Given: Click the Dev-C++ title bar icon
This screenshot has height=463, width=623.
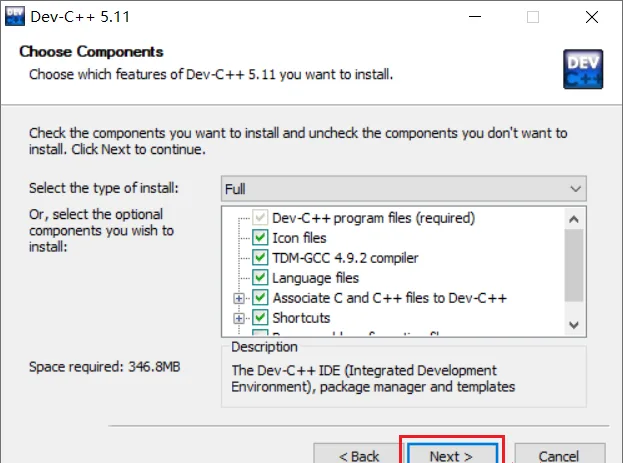Looking at the screenshot, I should [15, 16].
